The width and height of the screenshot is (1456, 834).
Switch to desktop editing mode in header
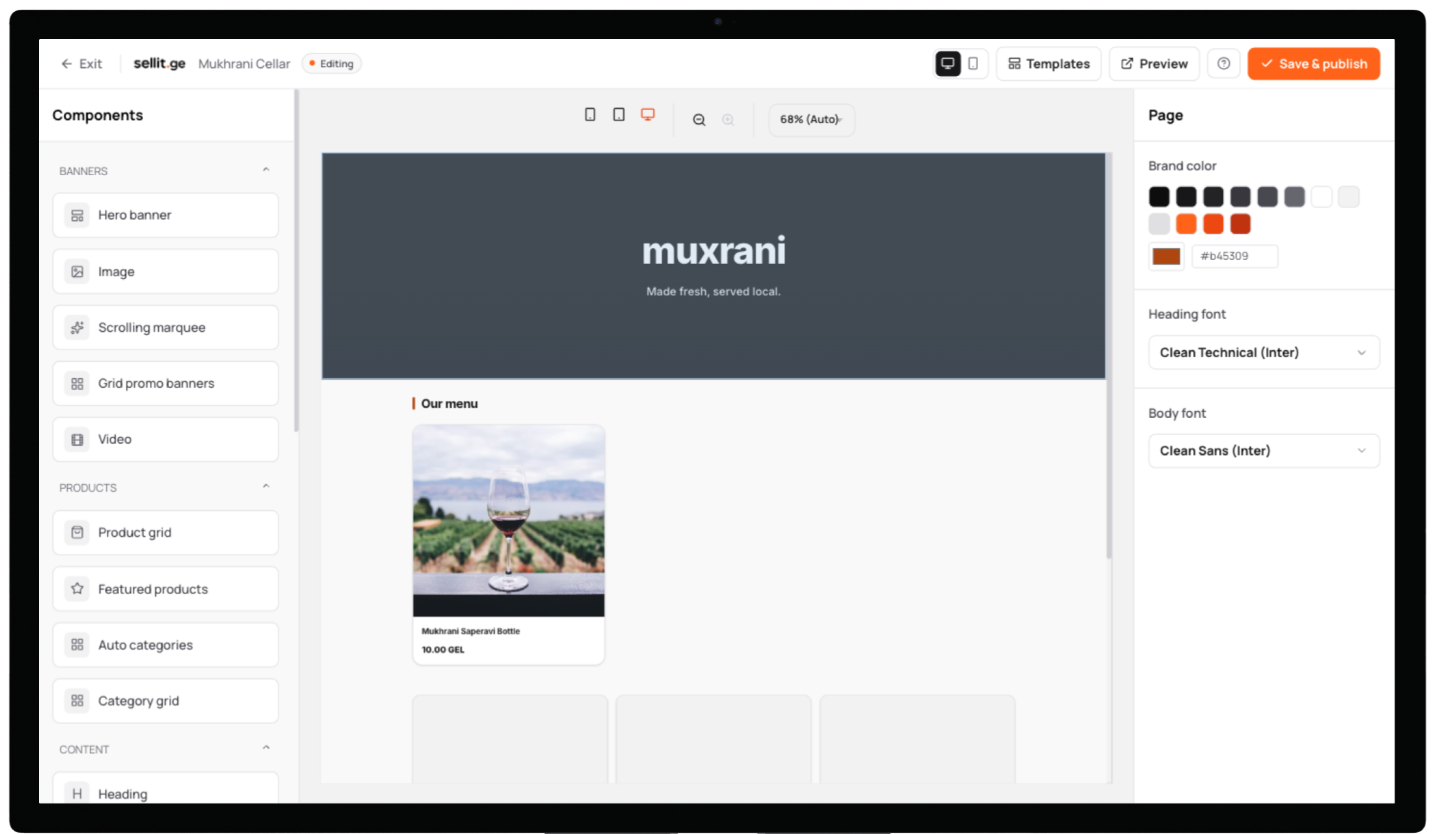948,64
